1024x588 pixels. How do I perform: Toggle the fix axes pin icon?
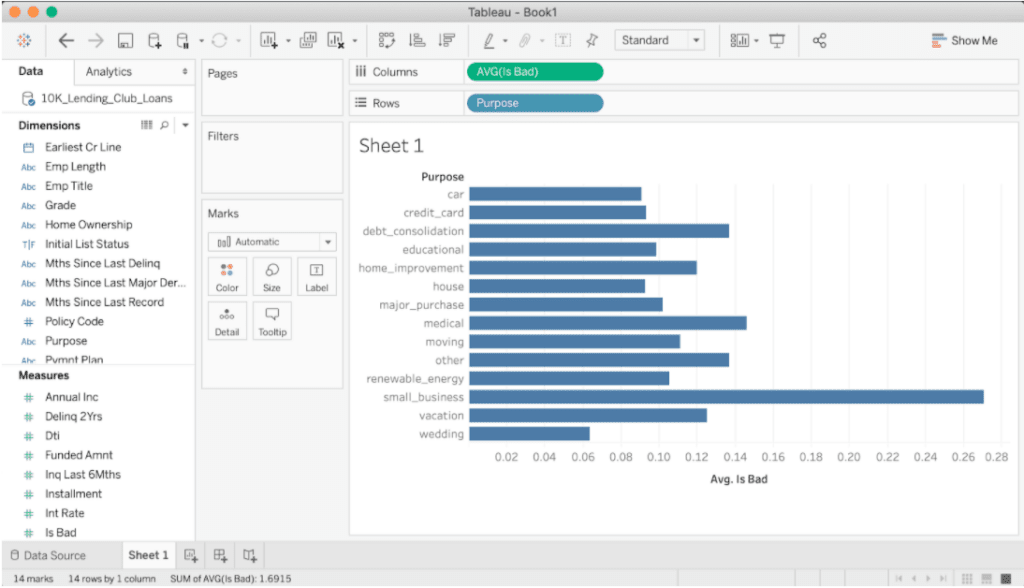[592, 41]
